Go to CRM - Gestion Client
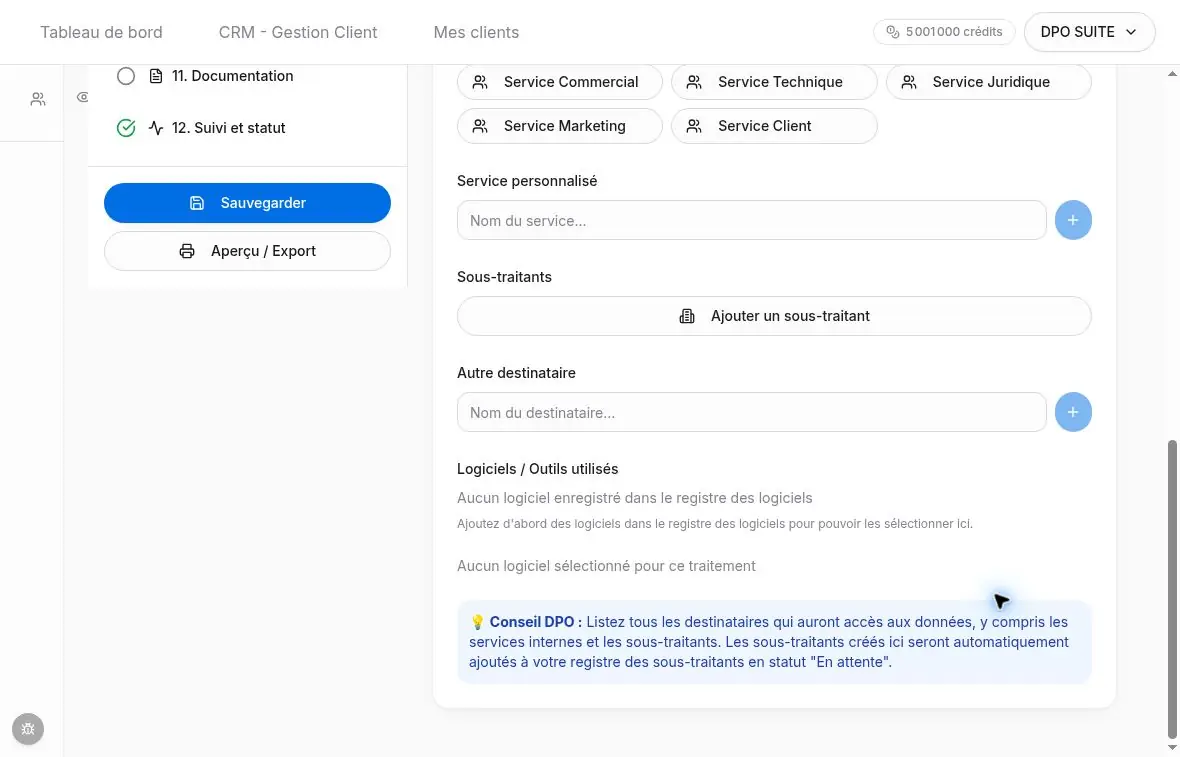This screenshot has height=757, width=1180. click(298, 32)
